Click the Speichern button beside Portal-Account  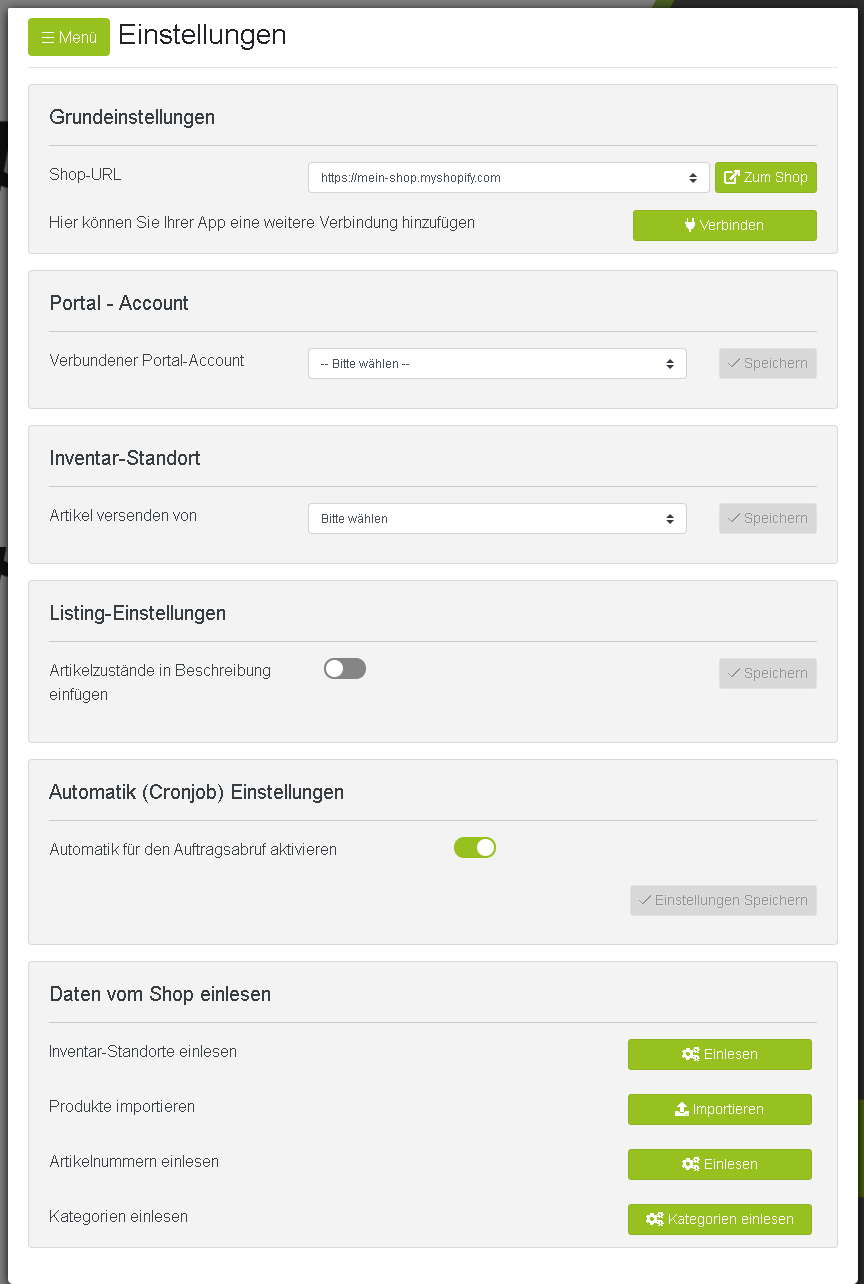point(767,363)
